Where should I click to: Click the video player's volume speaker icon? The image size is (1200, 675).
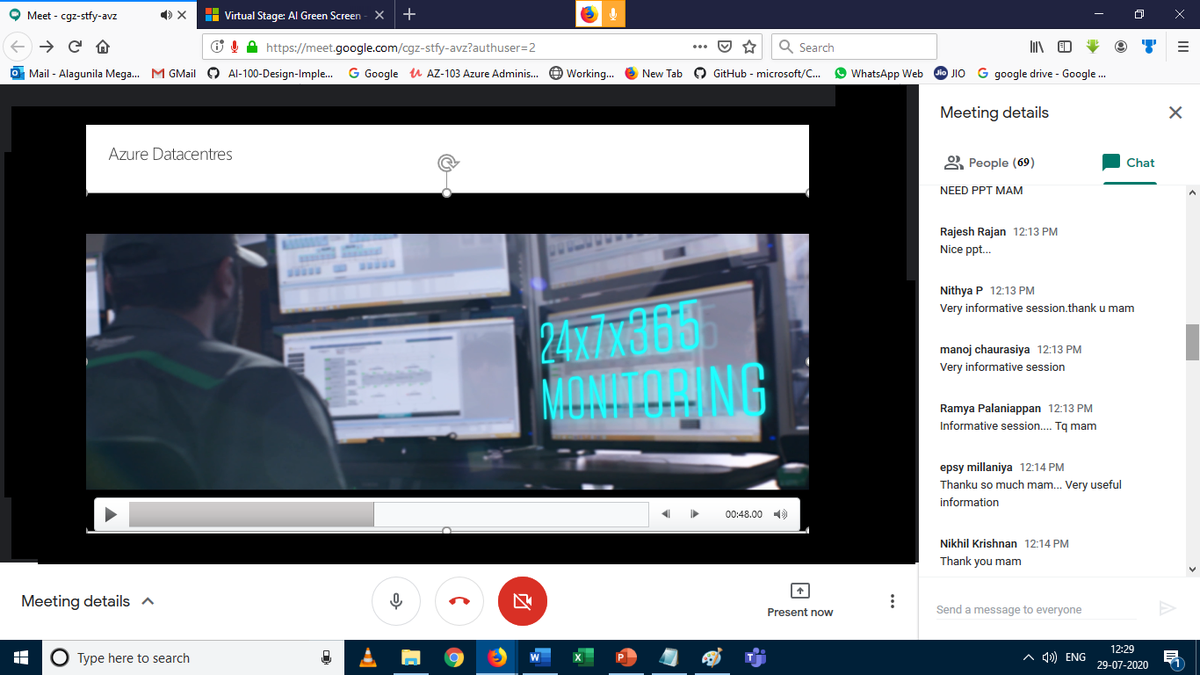coord(781,514)
